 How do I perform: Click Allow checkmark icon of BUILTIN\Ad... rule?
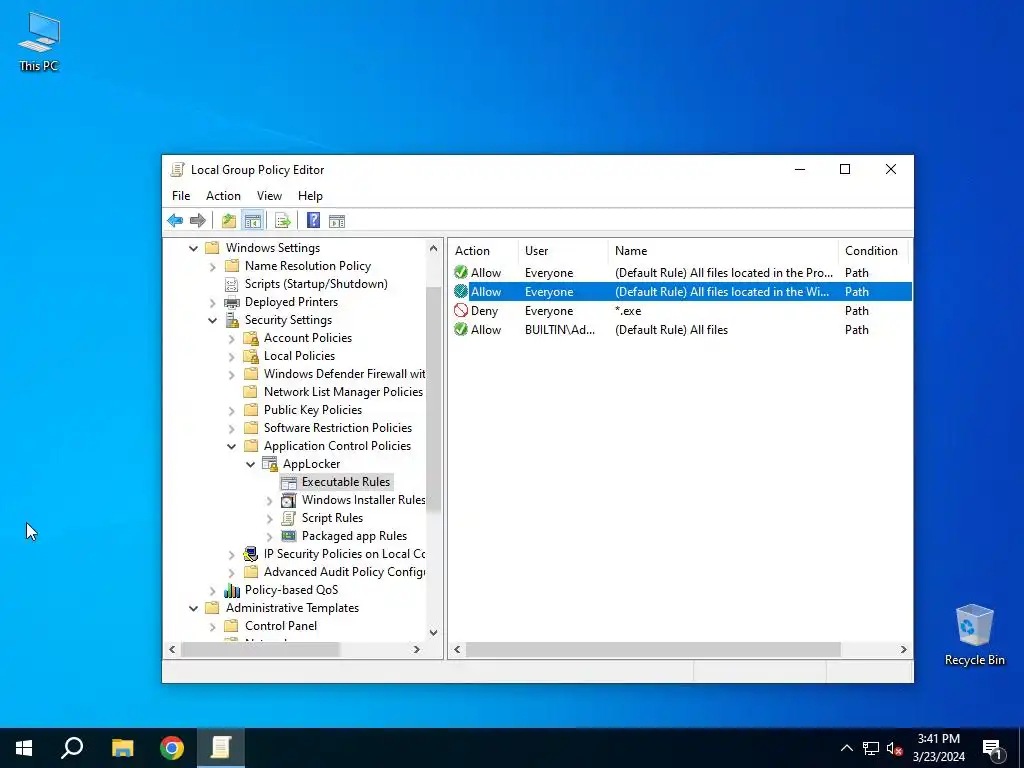coord(461,329)
